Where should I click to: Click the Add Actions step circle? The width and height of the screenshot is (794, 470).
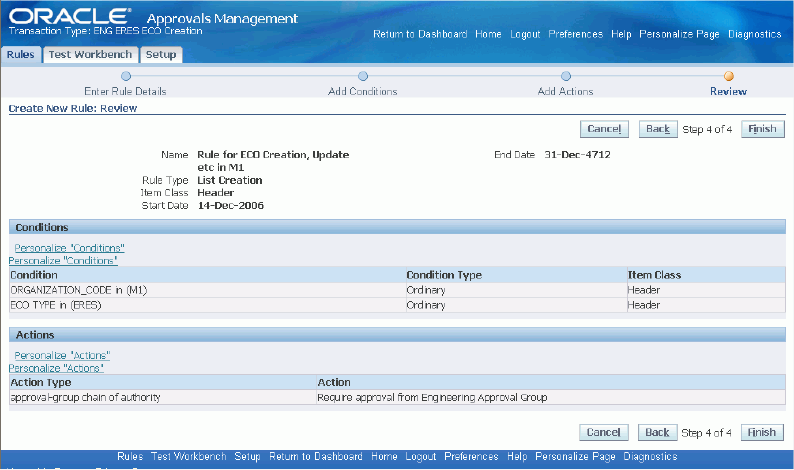coord(566,76)
